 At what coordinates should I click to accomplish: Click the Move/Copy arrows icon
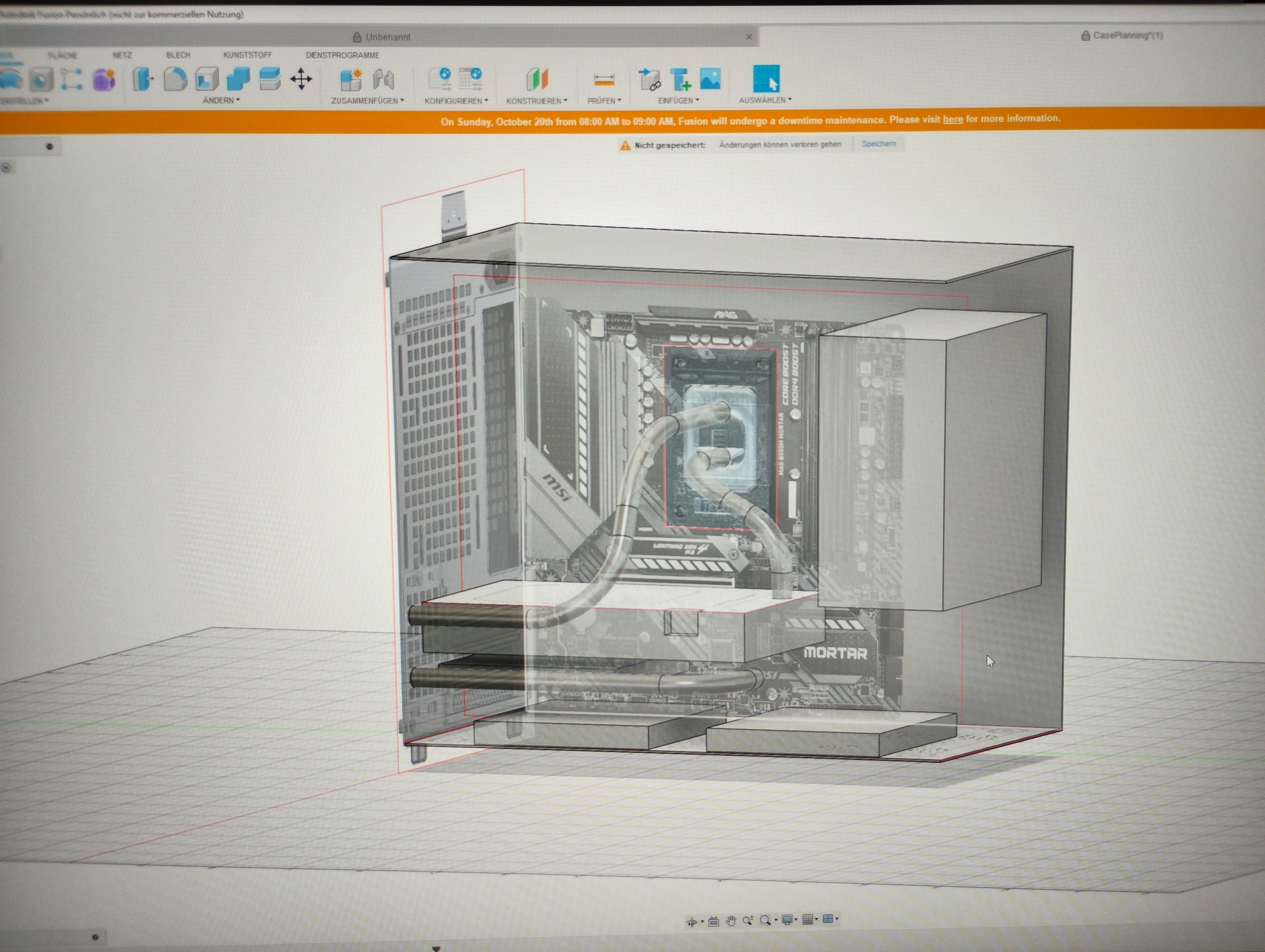(x=301, y=79)
